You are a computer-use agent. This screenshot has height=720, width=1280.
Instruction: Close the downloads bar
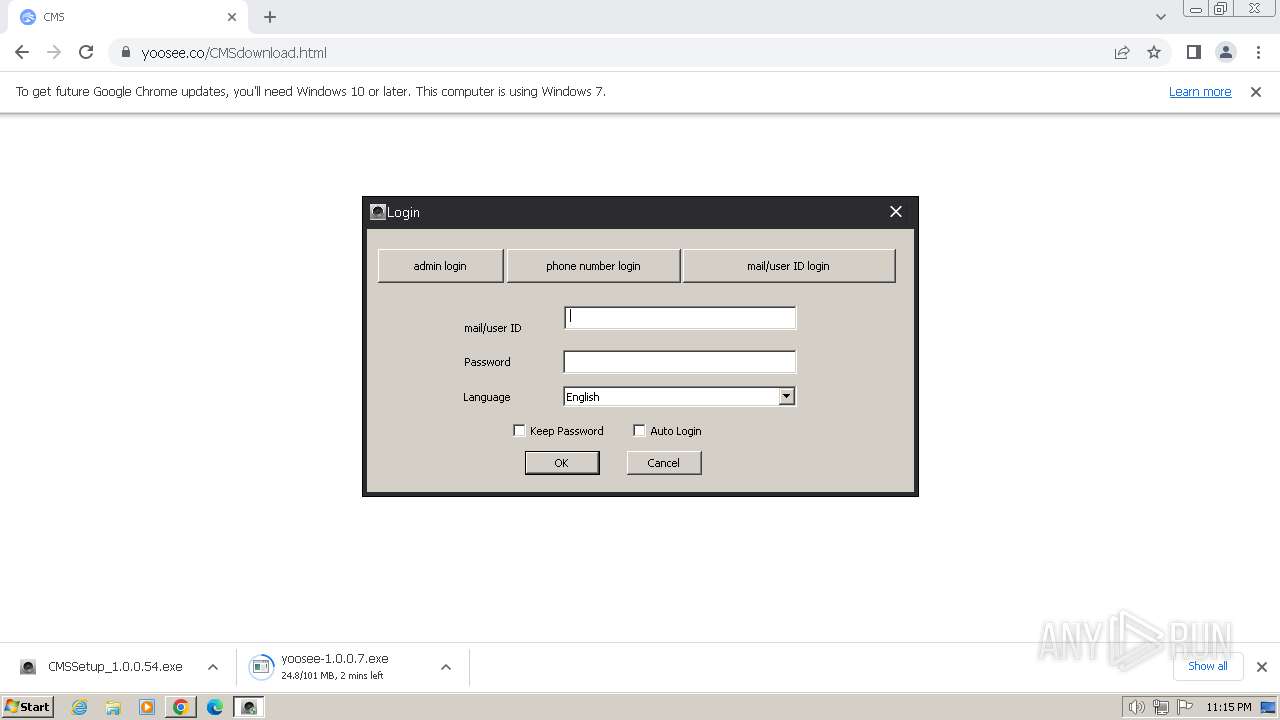pyautogui.click(x=1262, y=667)
